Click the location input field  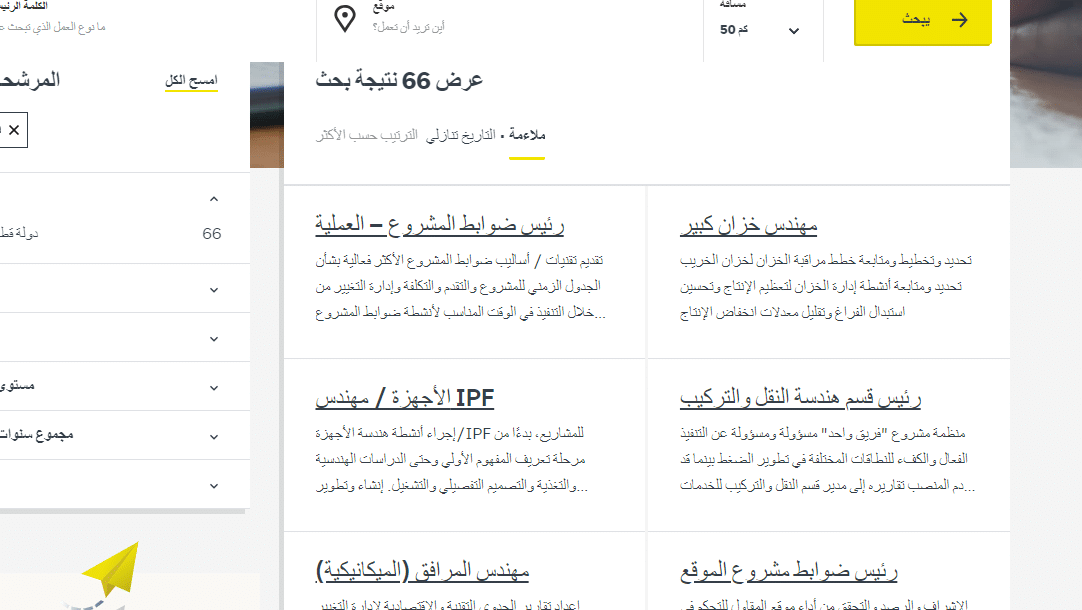[x=409, y=27]
